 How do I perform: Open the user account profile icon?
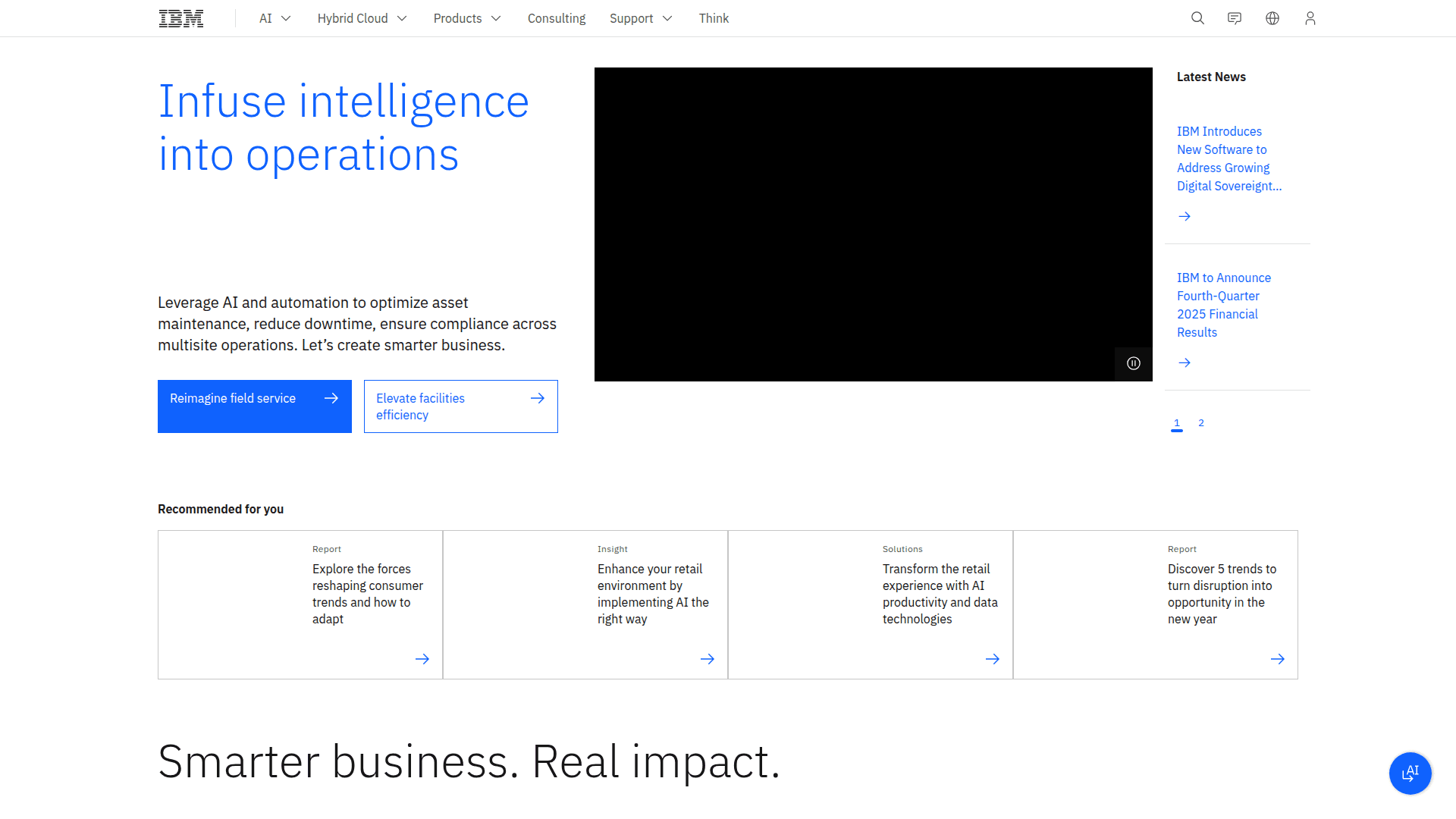tap(1310, 17)
